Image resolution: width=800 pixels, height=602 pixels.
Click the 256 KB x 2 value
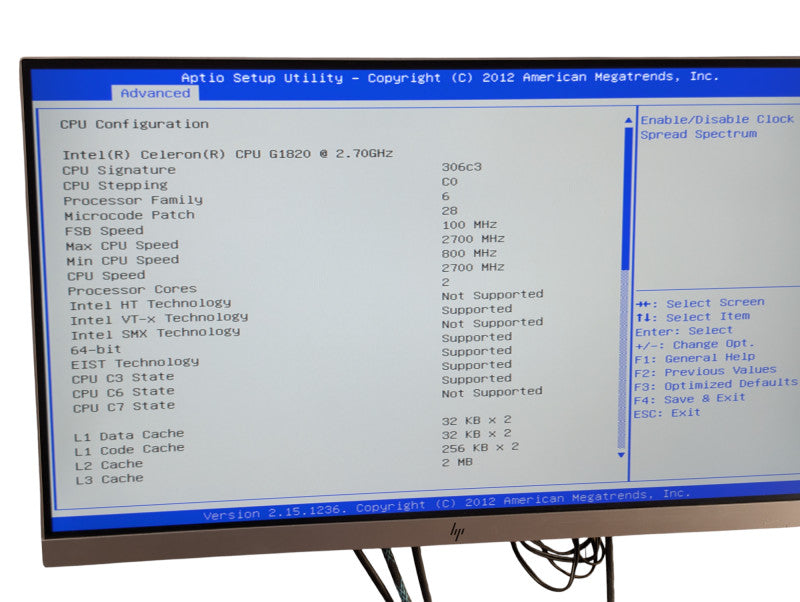481,447
